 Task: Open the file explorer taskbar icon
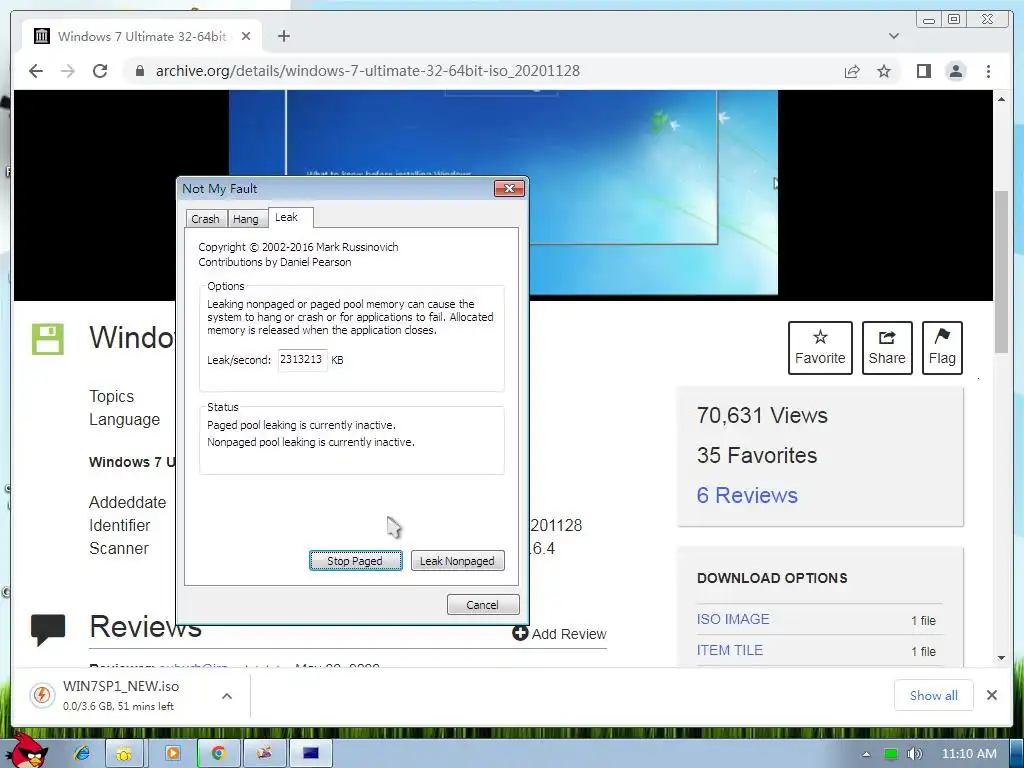point(124,753)
